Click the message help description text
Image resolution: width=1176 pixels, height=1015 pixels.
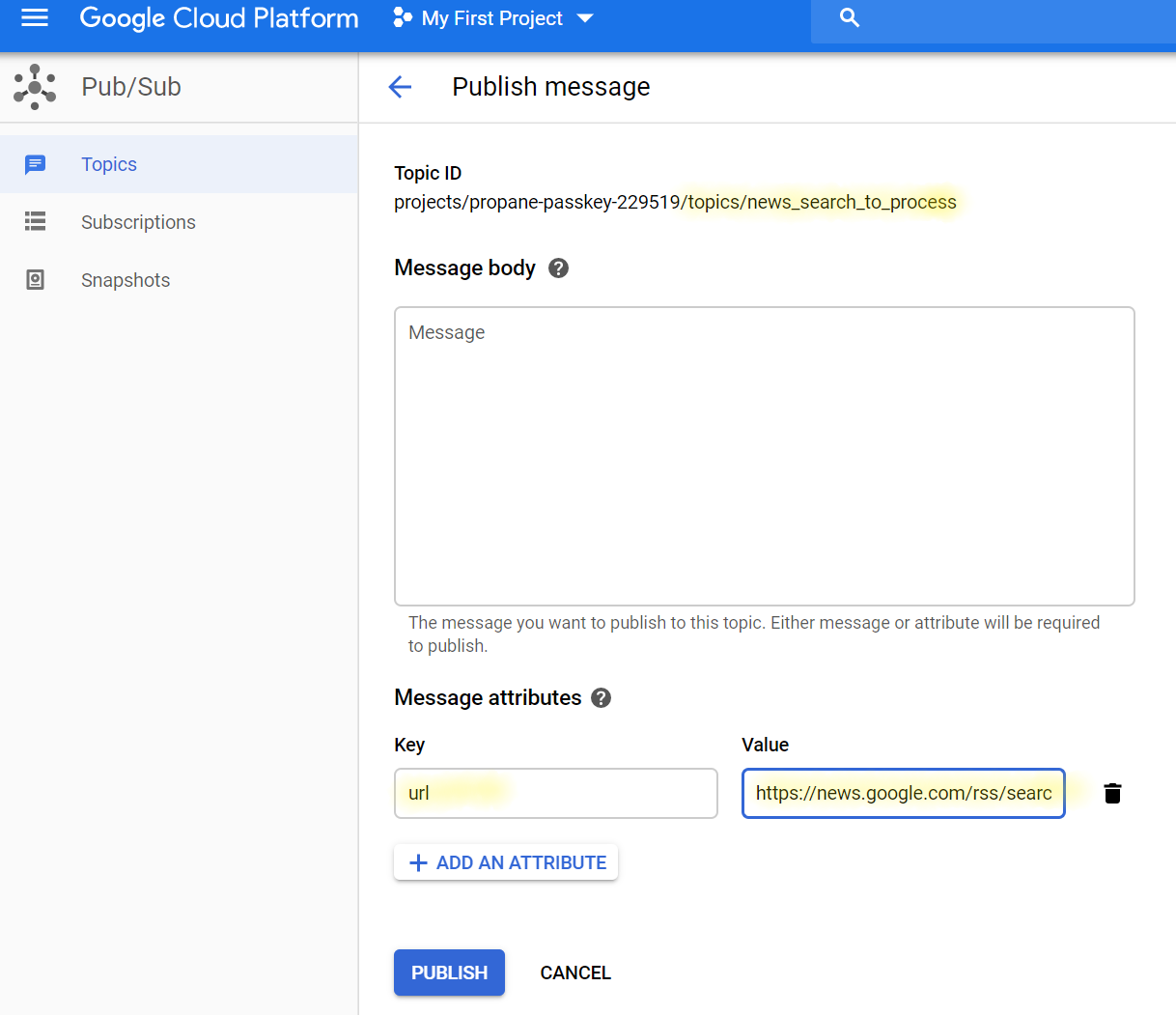point(754,634)
